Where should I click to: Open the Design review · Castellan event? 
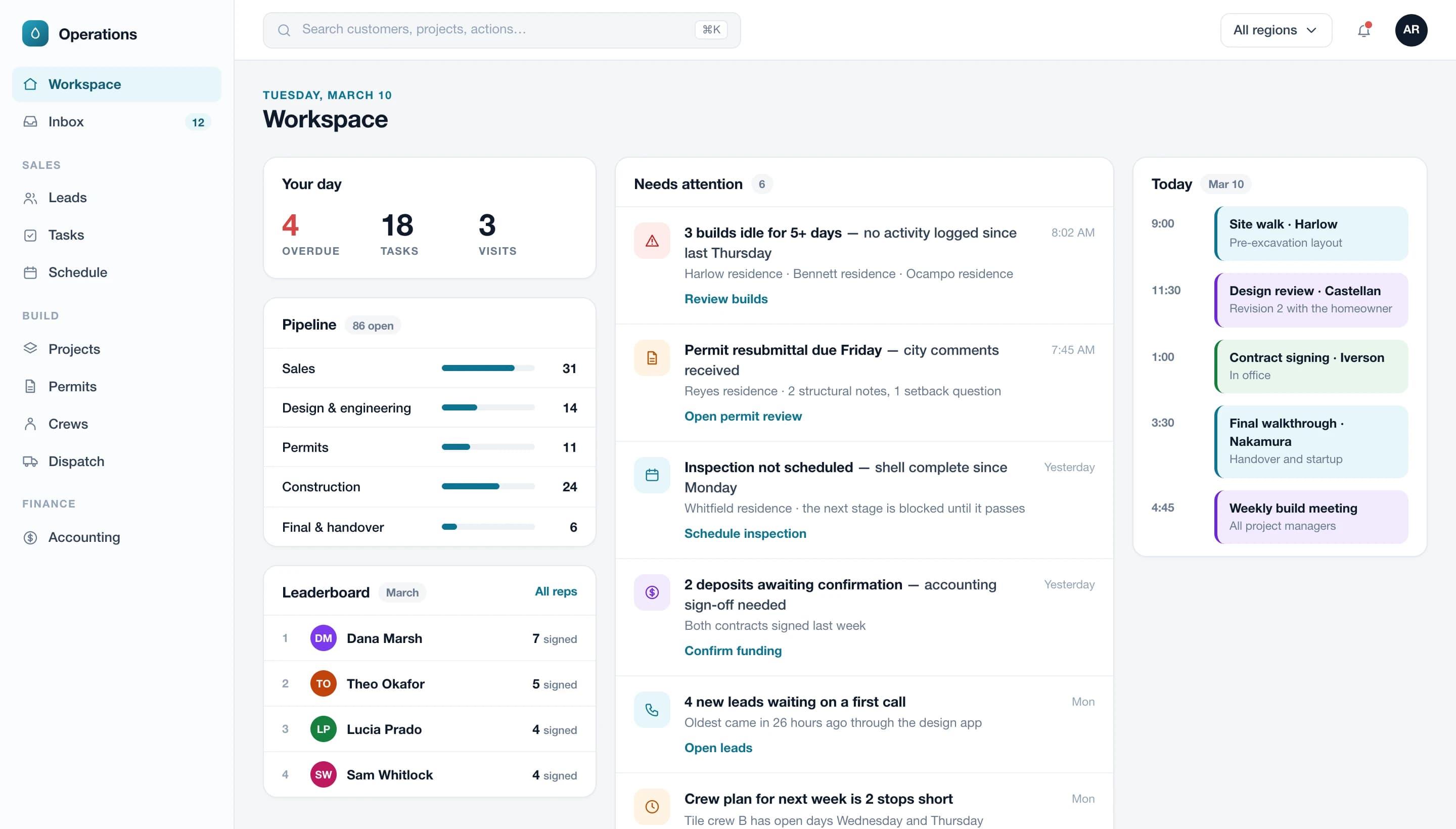coord(1311,300)
